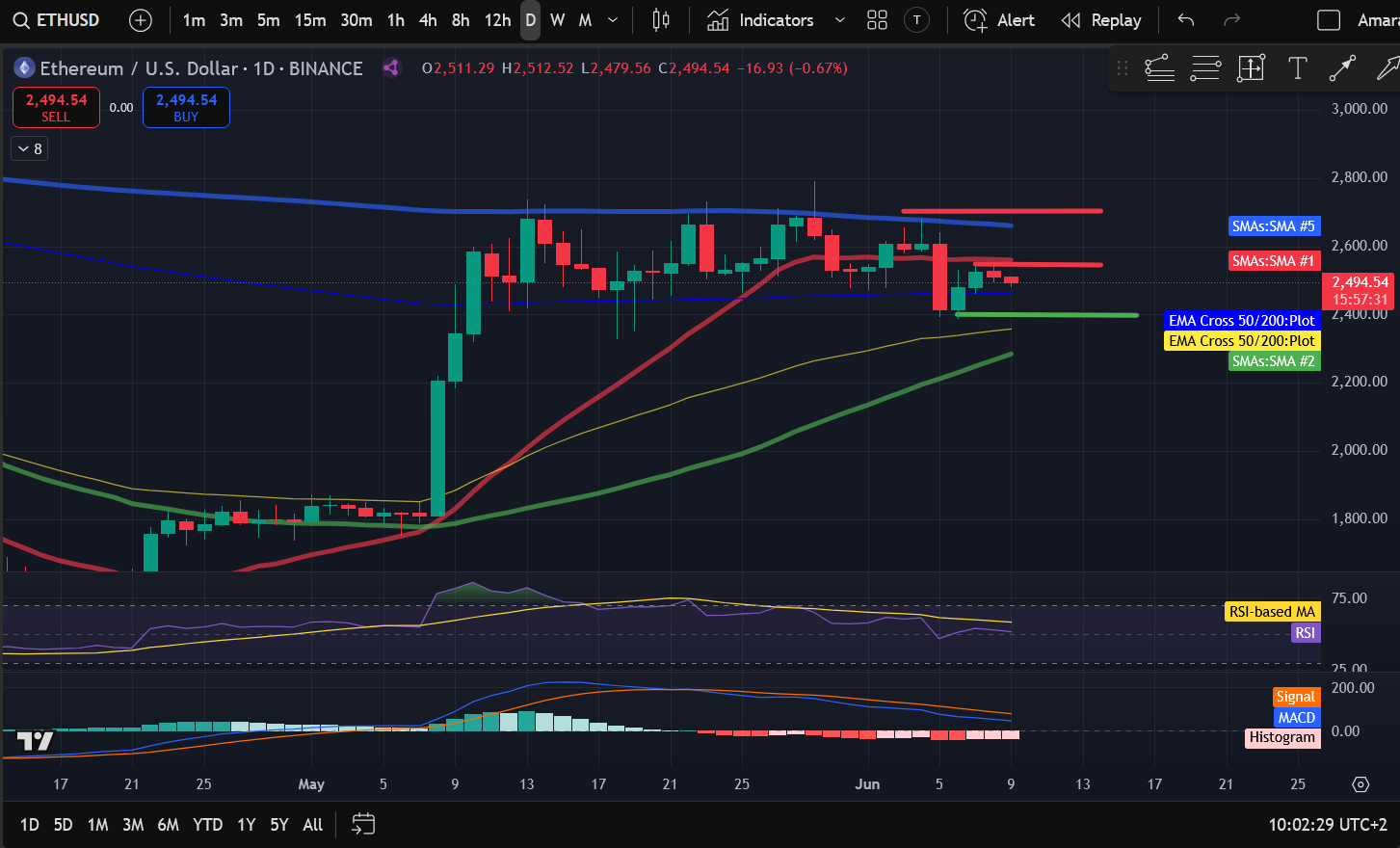The image size is (1400, 848).
Task: Switch to 4h timeframe
Action: pos(429,20)
